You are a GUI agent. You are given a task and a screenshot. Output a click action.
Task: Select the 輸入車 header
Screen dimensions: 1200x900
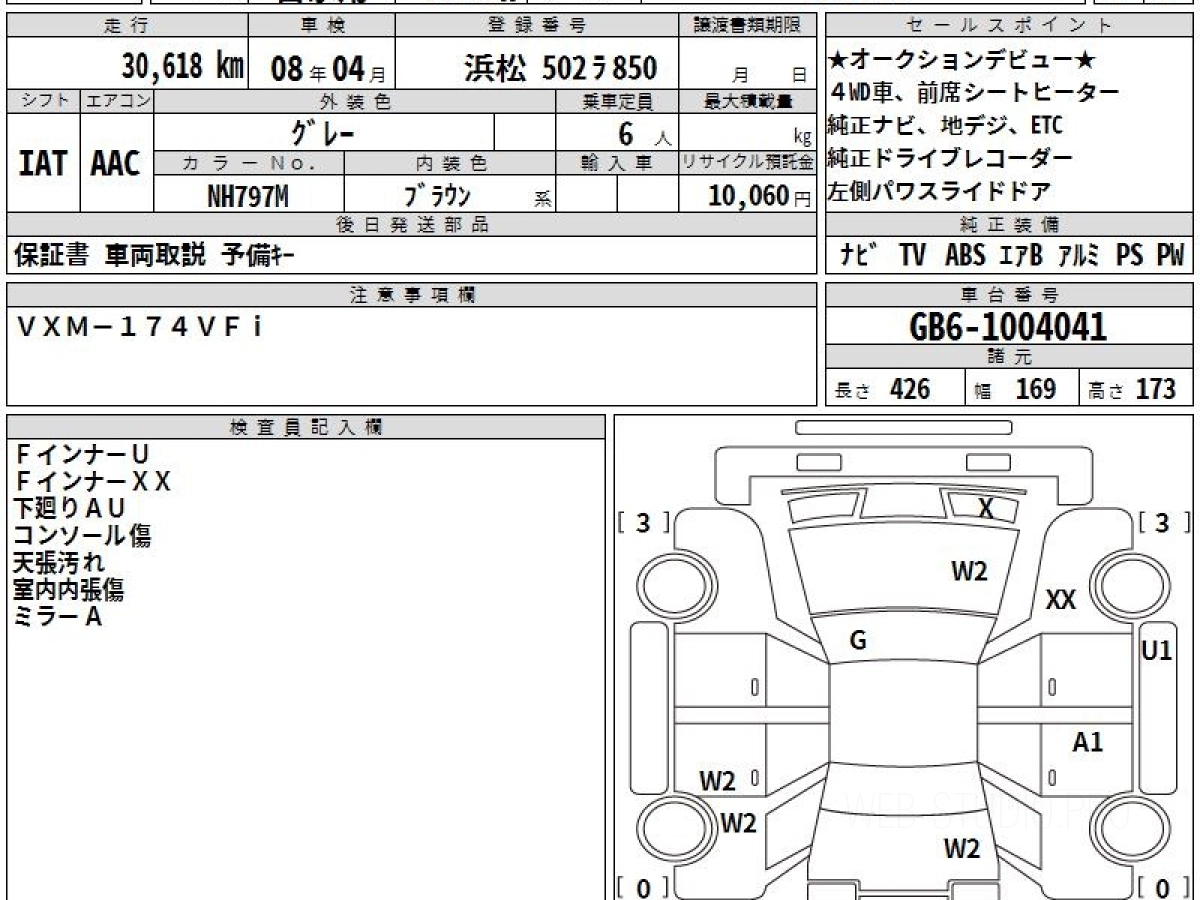(x=617, y=163)
